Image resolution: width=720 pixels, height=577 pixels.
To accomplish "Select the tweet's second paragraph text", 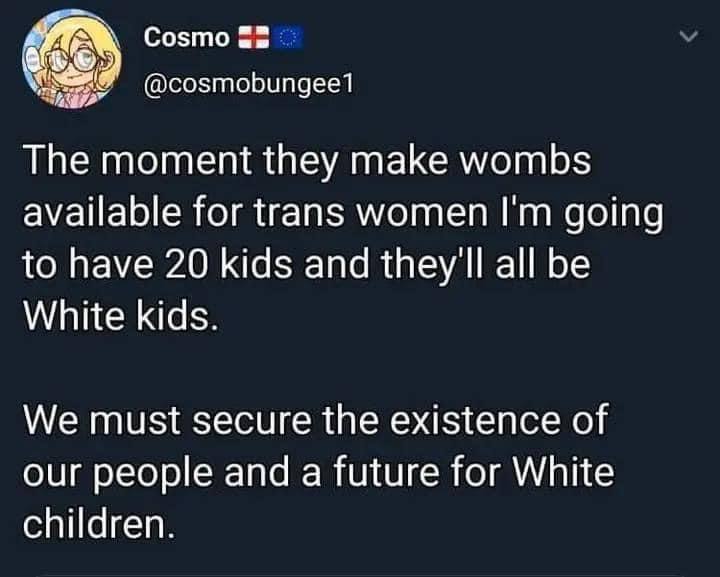I will point(318,471).
